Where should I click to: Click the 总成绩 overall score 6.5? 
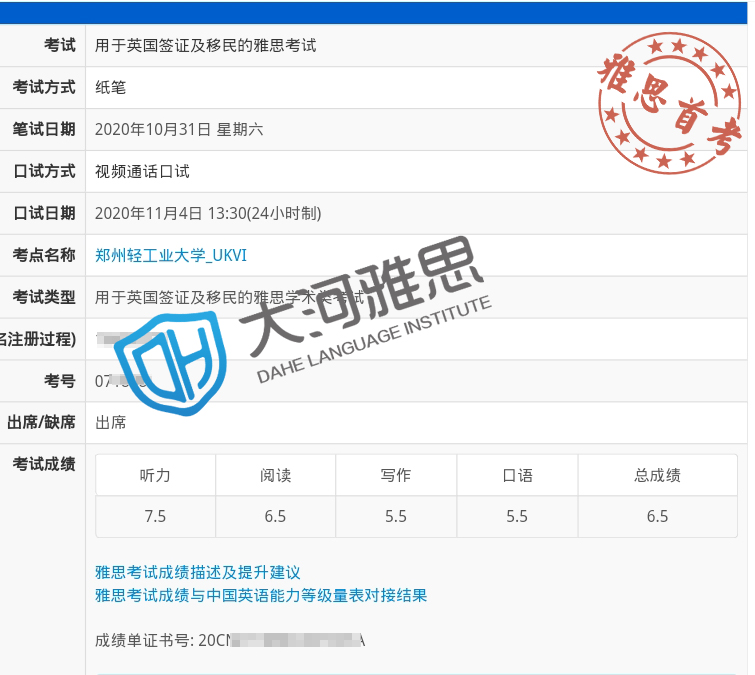(x=657, y=517)
